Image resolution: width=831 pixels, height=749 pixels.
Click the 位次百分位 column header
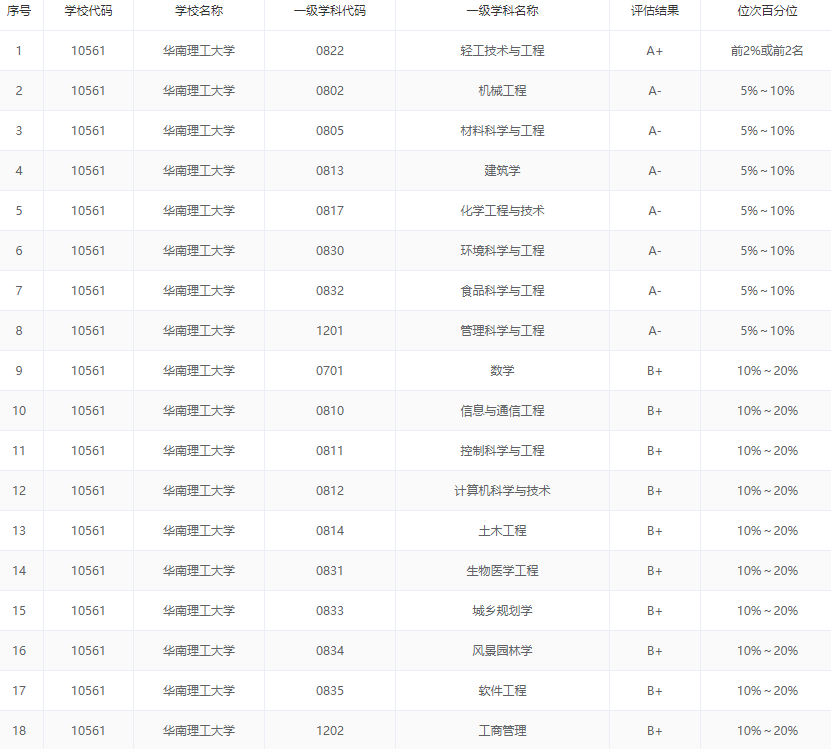(x=767, y=11)
